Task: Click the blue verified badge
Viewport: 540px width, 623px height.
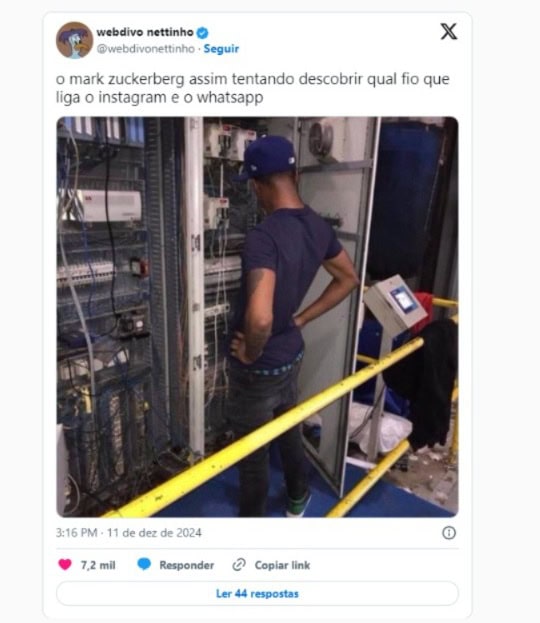Action: click(202, 33)
